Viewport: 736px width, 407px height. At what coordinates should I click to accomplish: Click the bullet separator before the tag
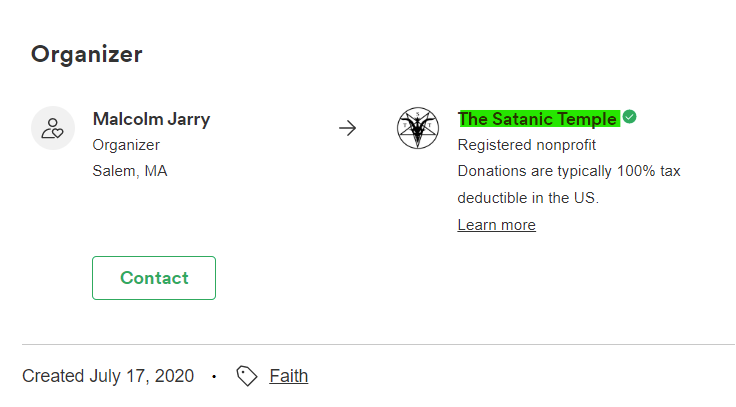[x=214, y=377]
